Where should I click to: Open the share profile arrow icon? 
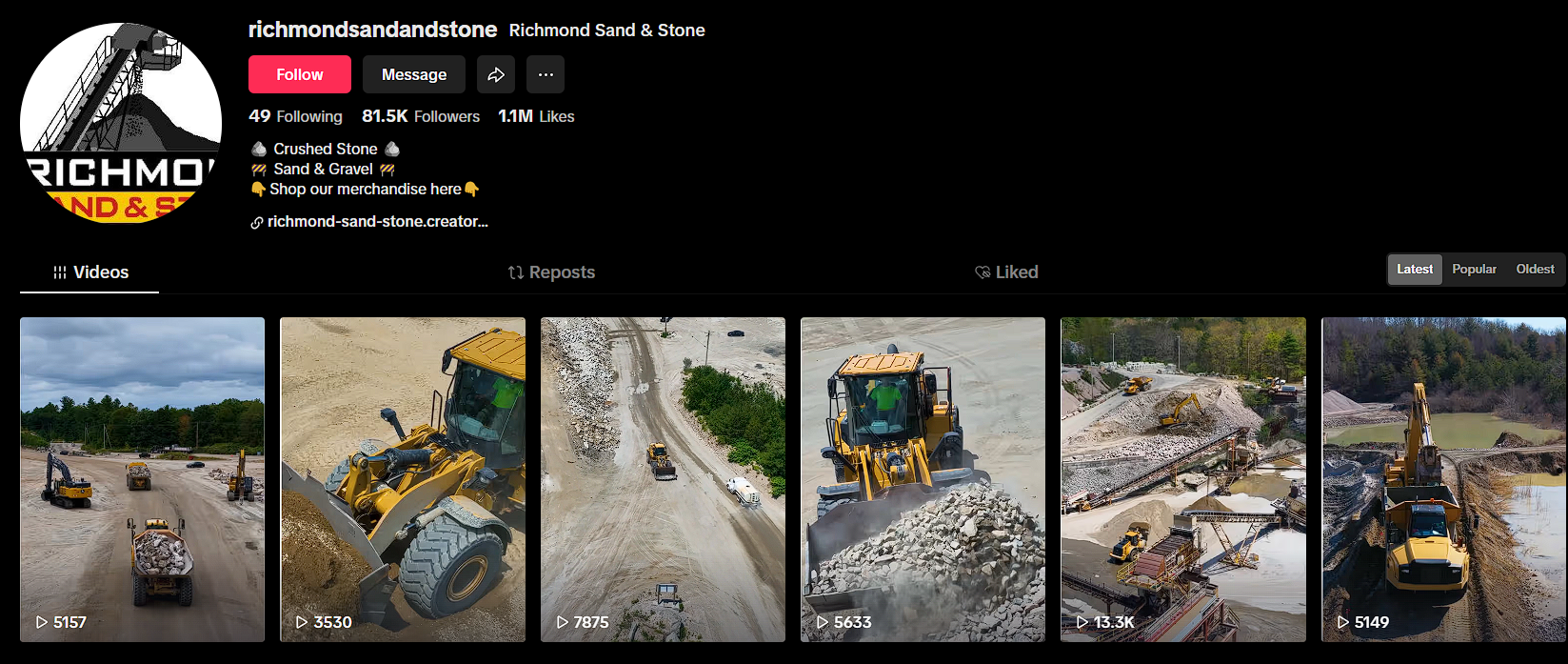pyautogui.click(x=496, y=73)
